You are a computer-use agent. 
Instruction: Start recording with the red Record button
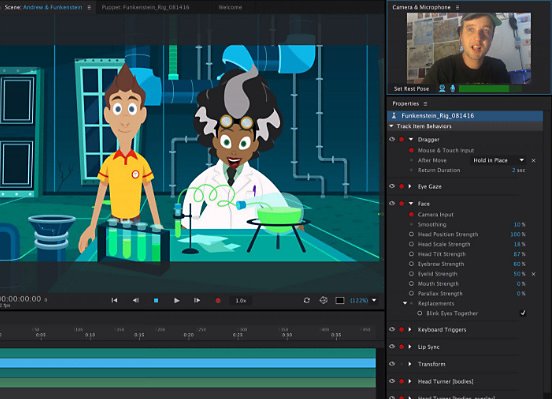[218, 300]
